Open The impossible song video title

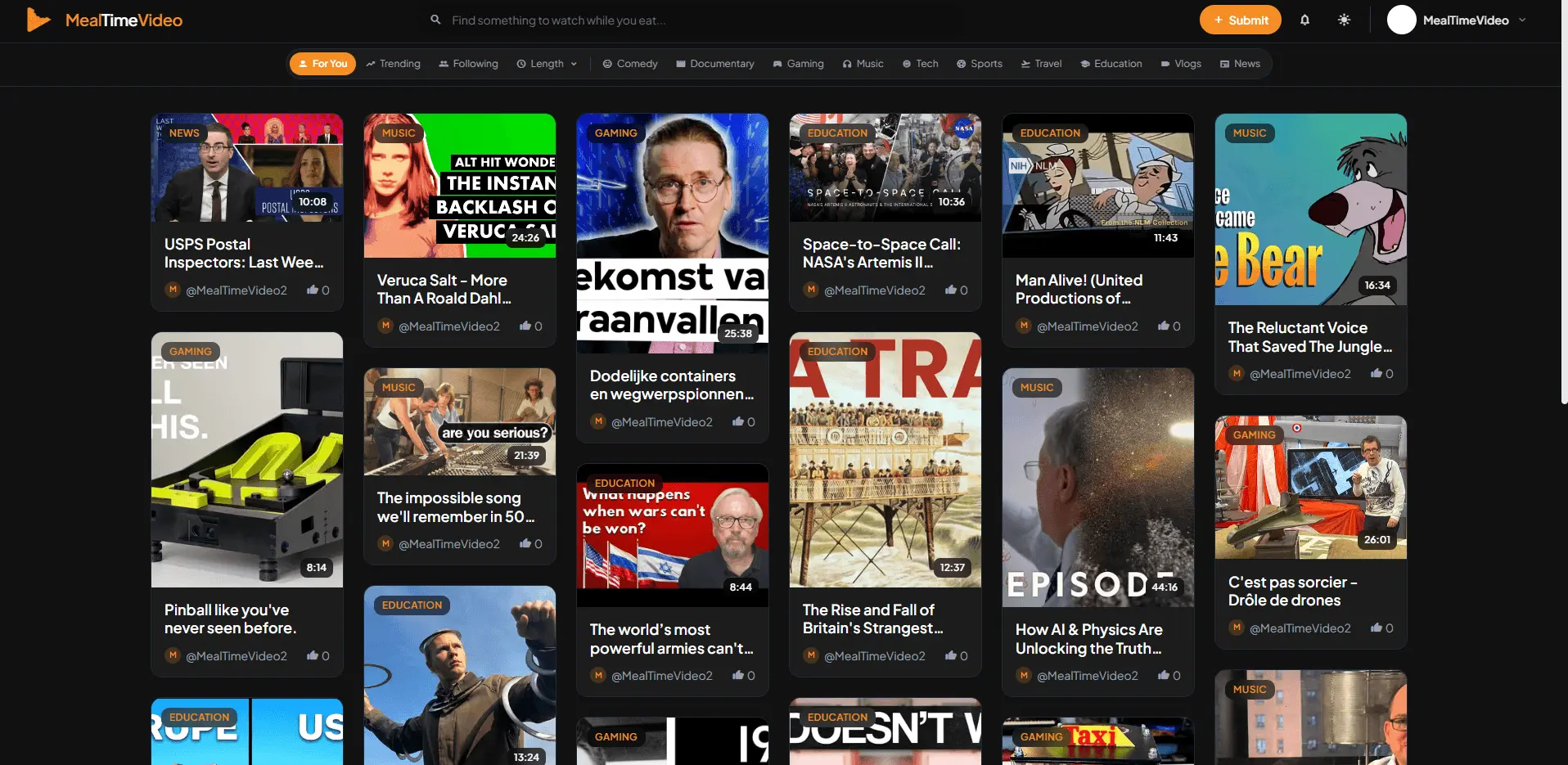point(456,507)
